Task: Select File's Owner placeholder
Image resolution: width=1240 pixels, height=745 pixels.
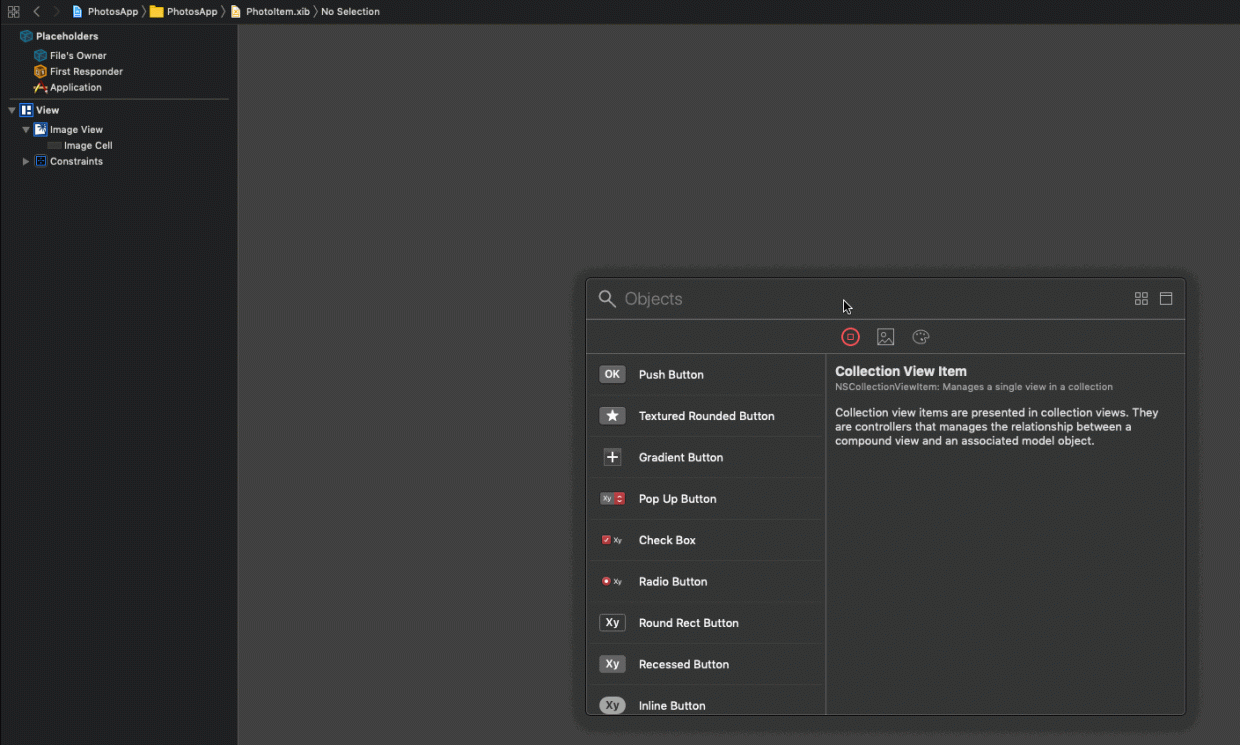Action: [78, 56]
